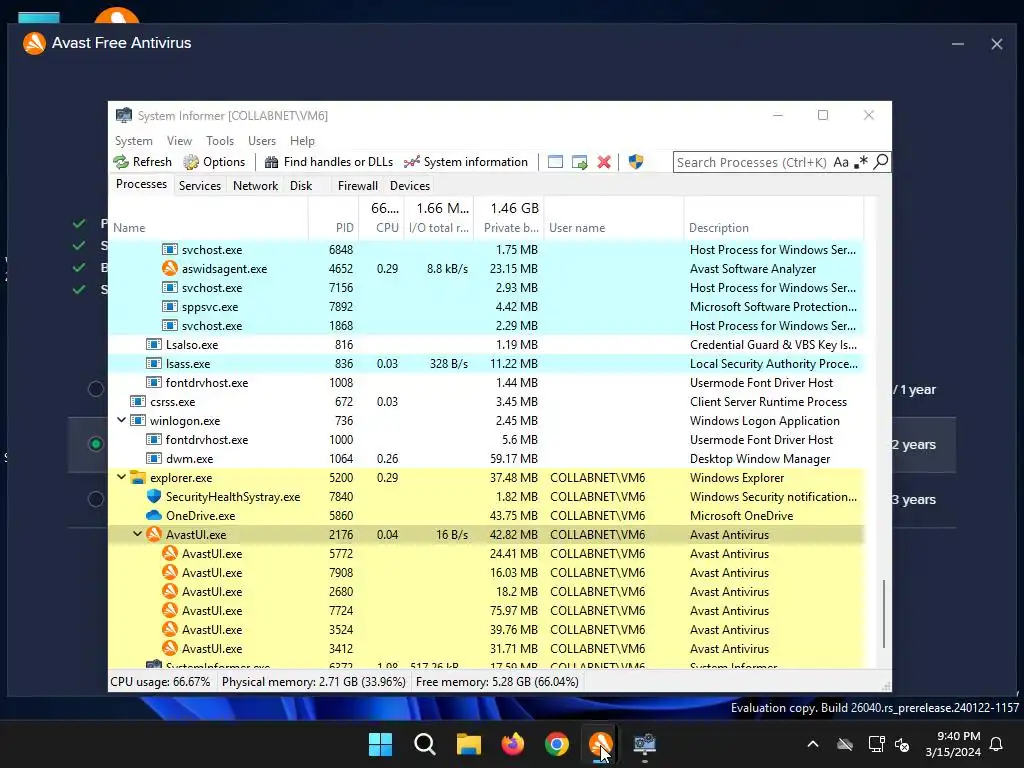Viewport: 1024px width, 768px height.
Task: Open the View menu
Action: (179, 141)
